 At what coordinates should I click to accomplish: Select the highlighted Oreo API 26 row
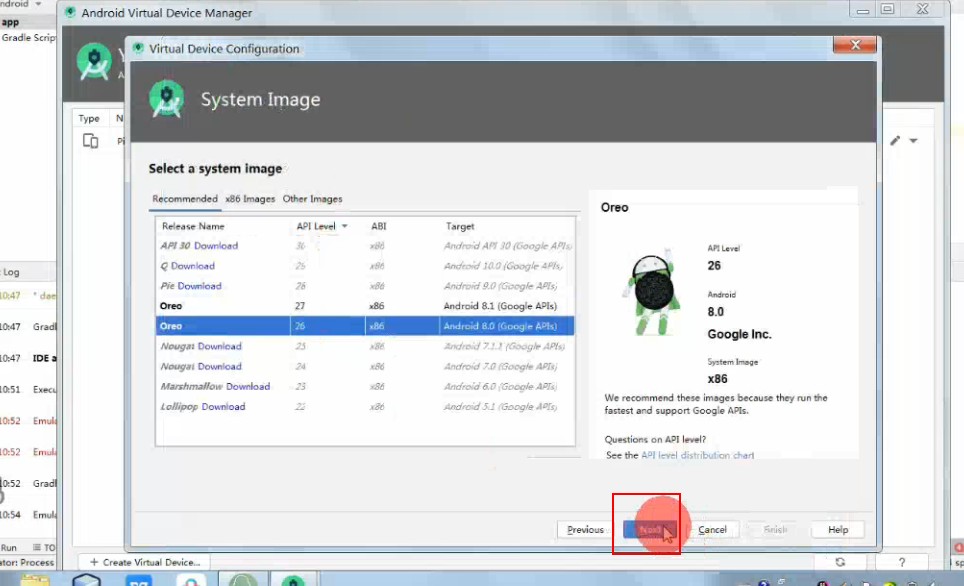click(x=365, y=326)
